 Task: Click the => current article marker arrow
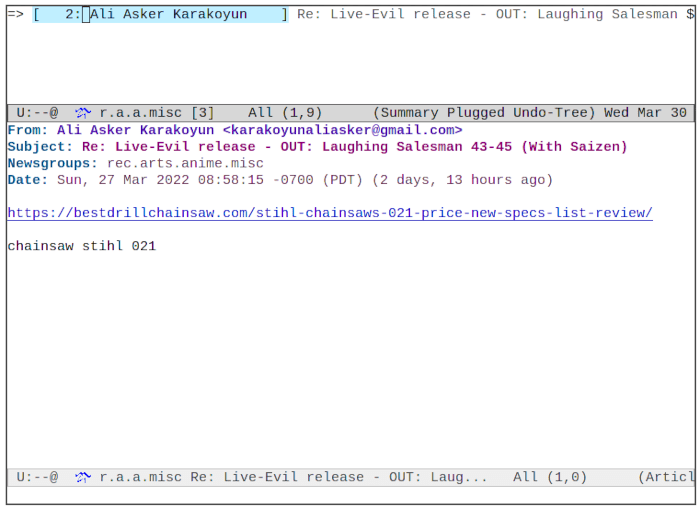[15, 14]
